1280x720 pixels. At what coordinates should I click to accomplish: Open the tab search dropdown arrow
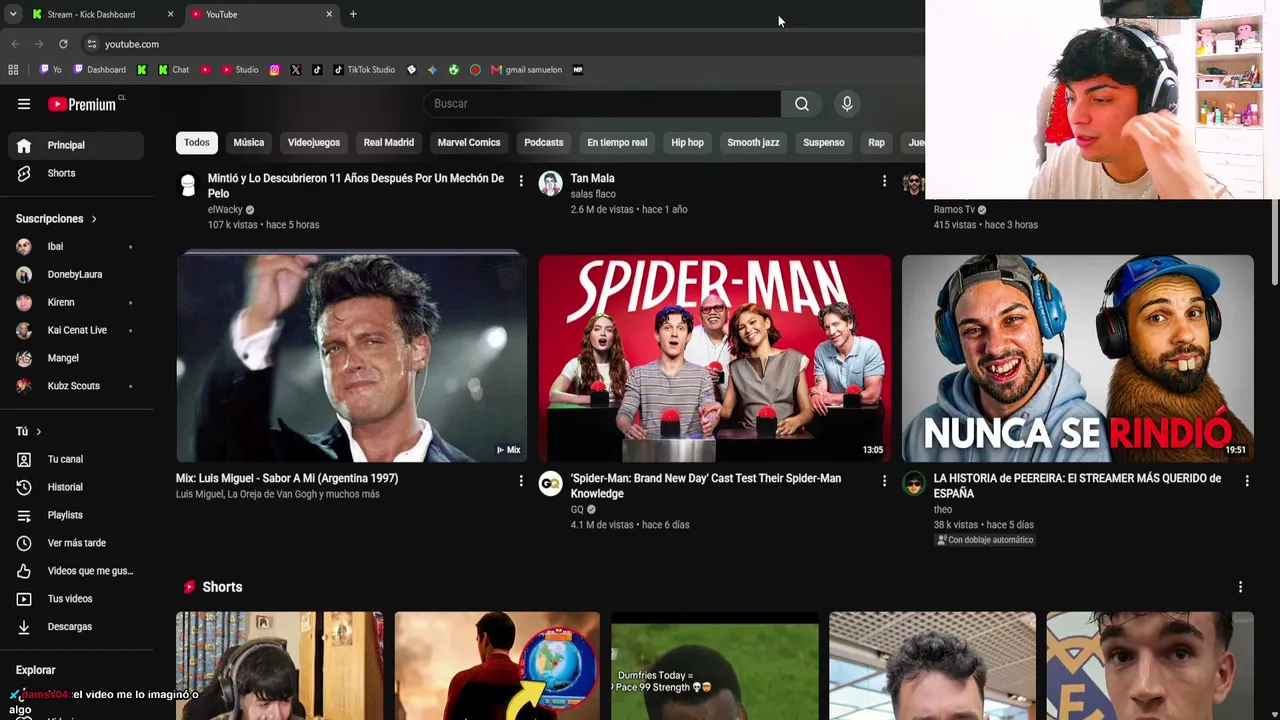(13, 14)
